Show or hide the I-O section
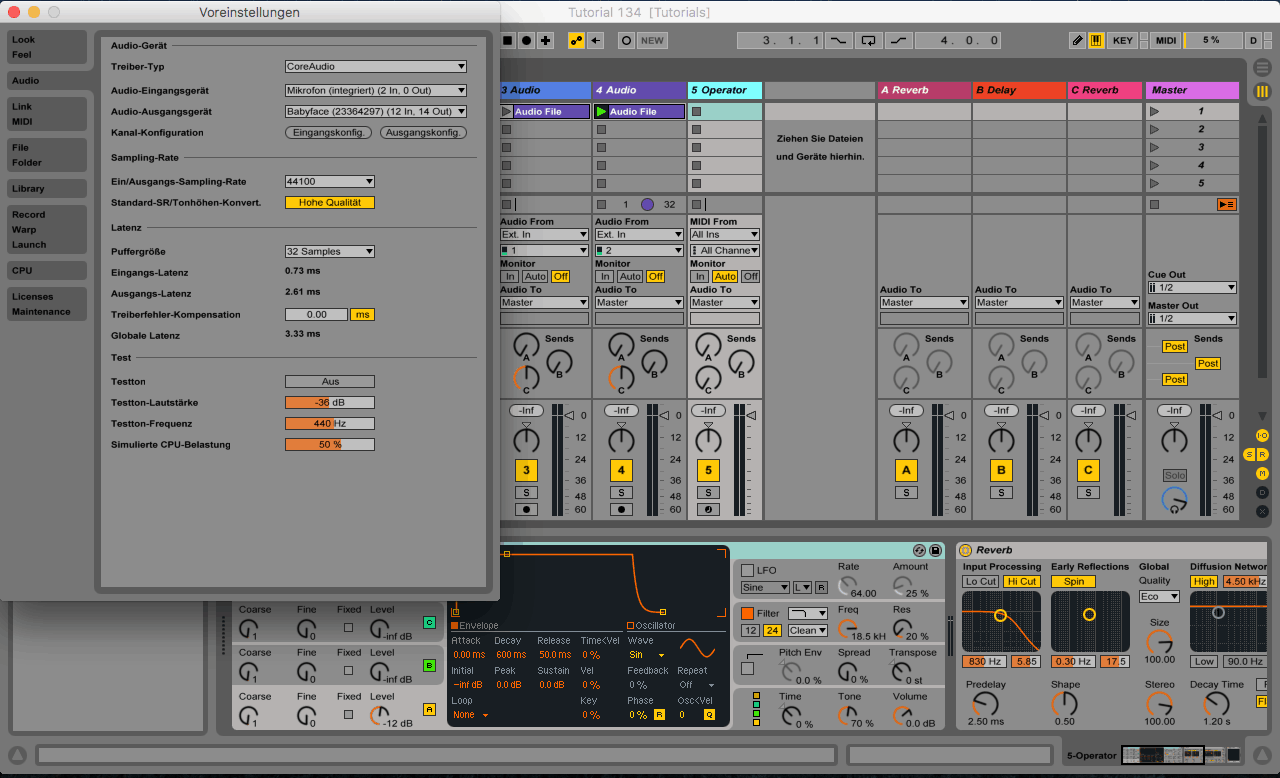 point(1262,435)
